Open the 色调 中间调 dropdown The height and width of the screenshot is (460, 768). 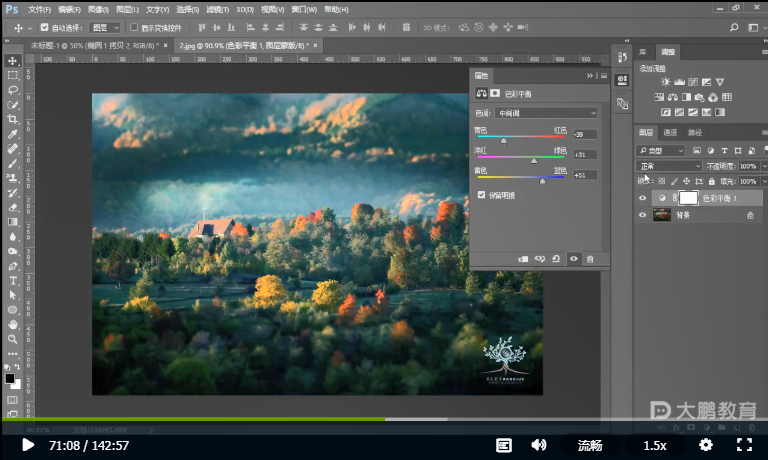(x=548, y=113)
